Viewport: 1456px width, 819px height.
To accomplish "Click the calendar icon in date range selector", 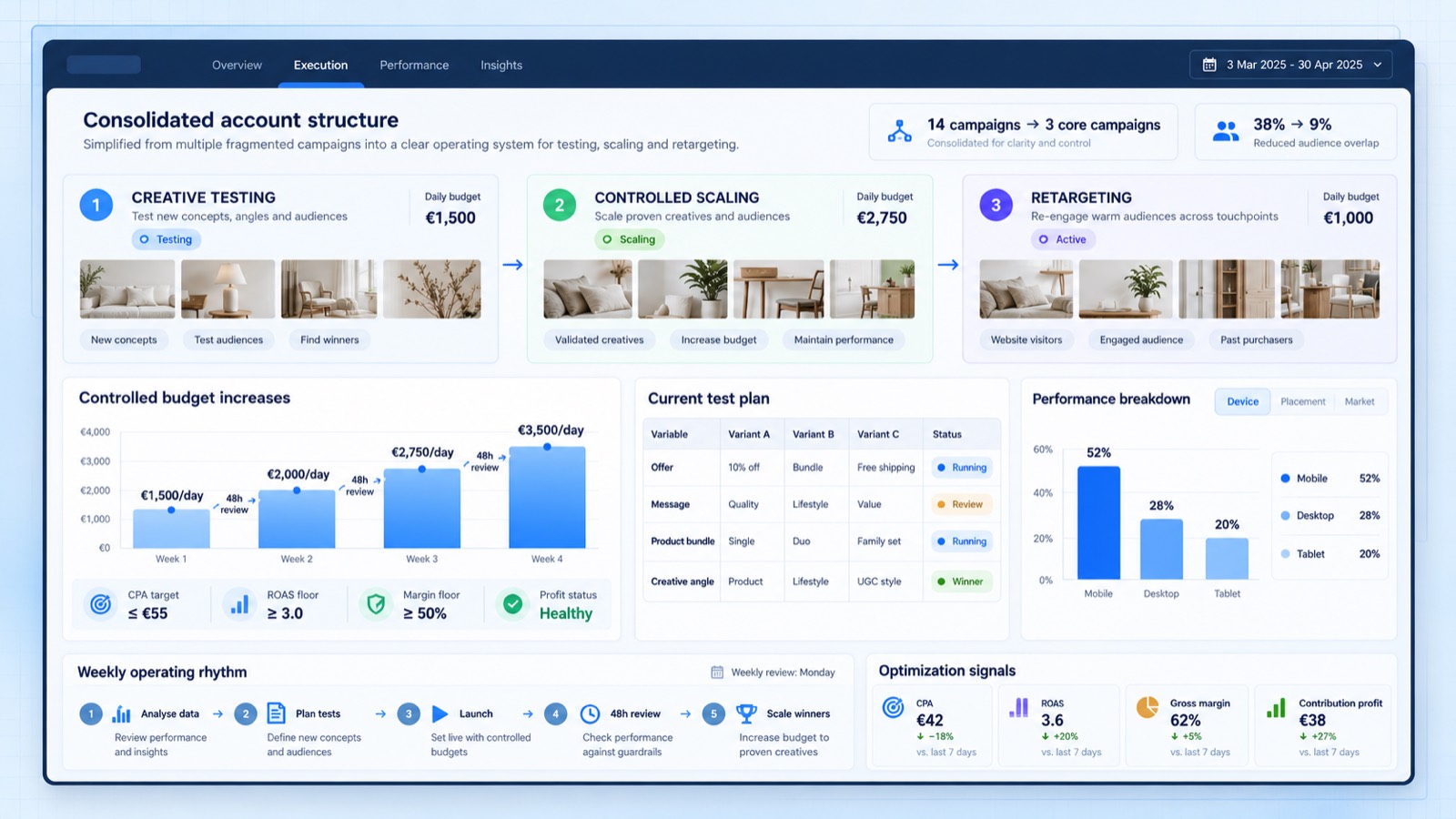I will pyautogui.click(x=1209, y=65).
